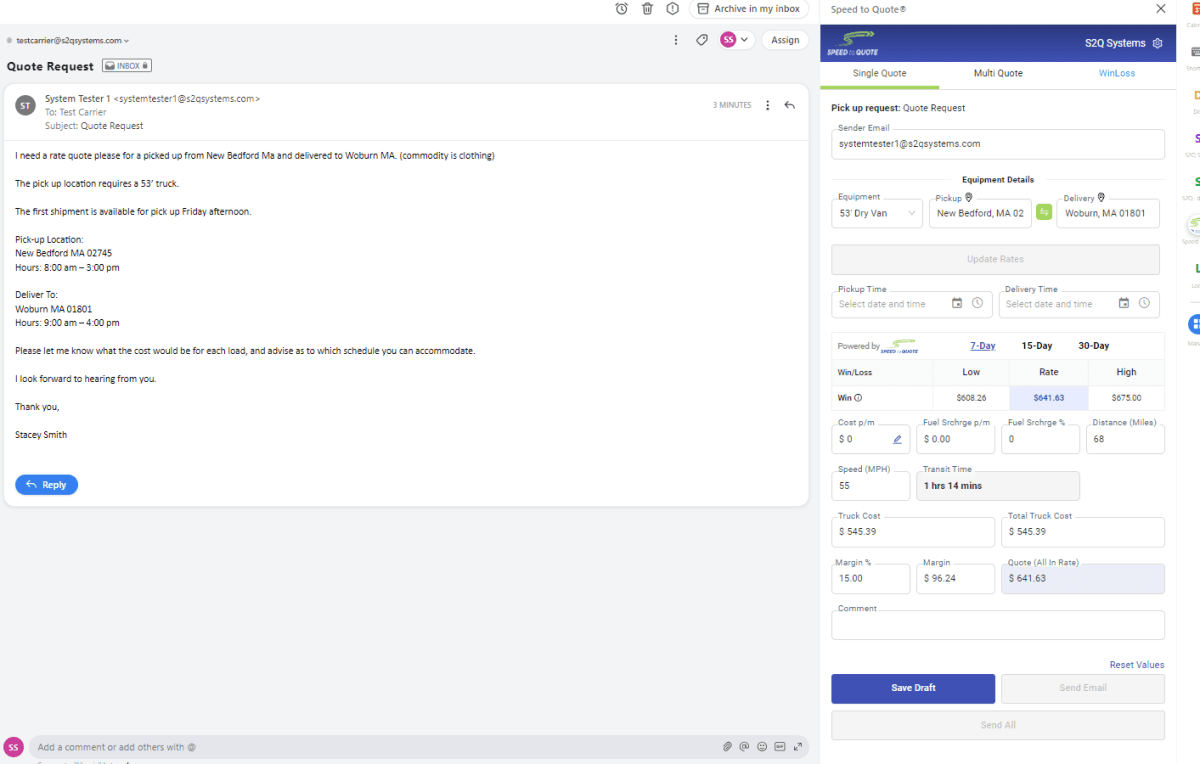Click the Win info icon
This screenshot has height=764, width=1200.
858,398
